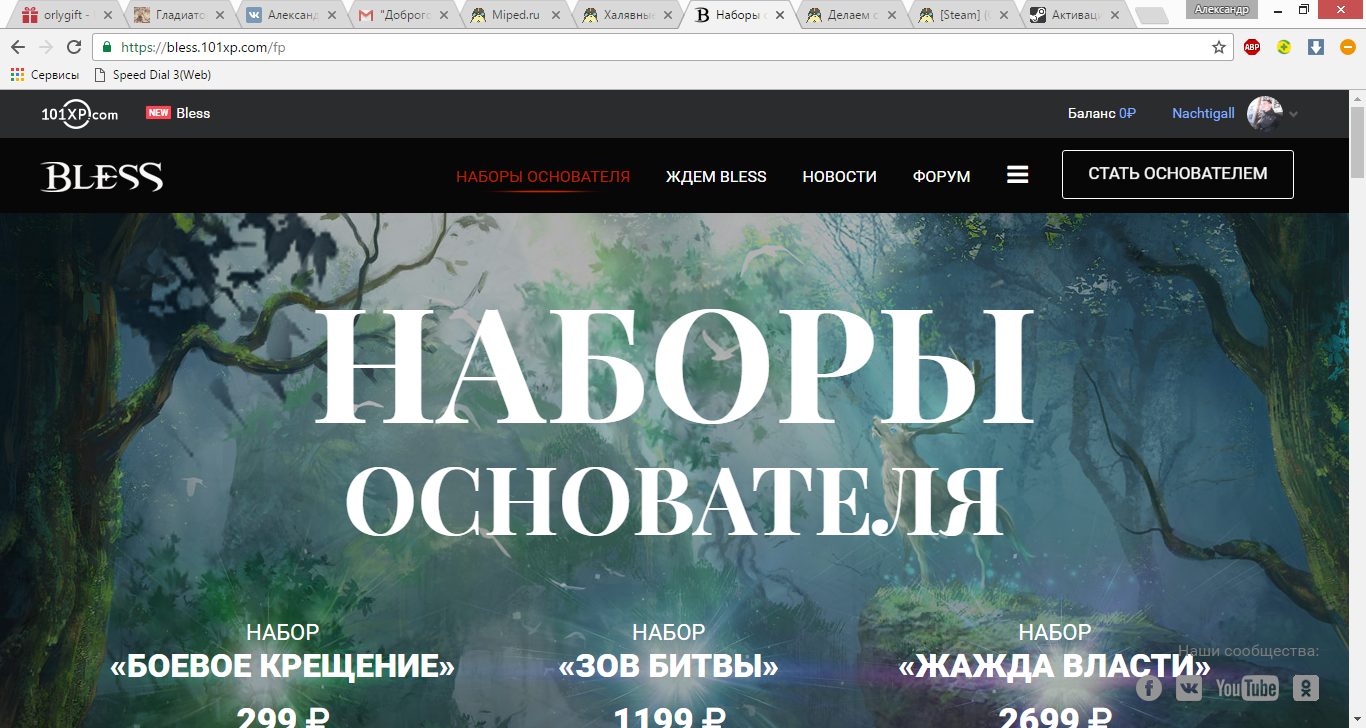Switch to the orlygift browser tab
Viewport: 1366px width, 728px height.
(65, 15)
